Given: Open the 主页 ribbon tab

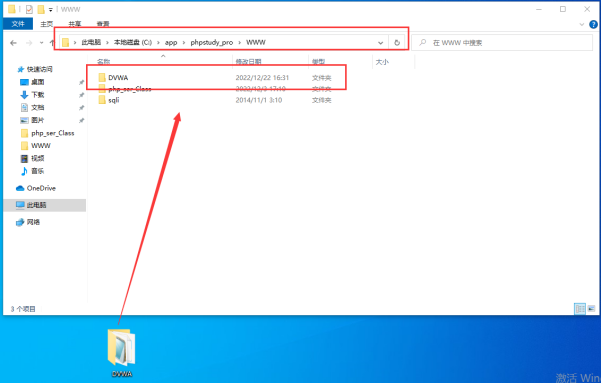Looking at the screenshot, I should tap(47, 24).
